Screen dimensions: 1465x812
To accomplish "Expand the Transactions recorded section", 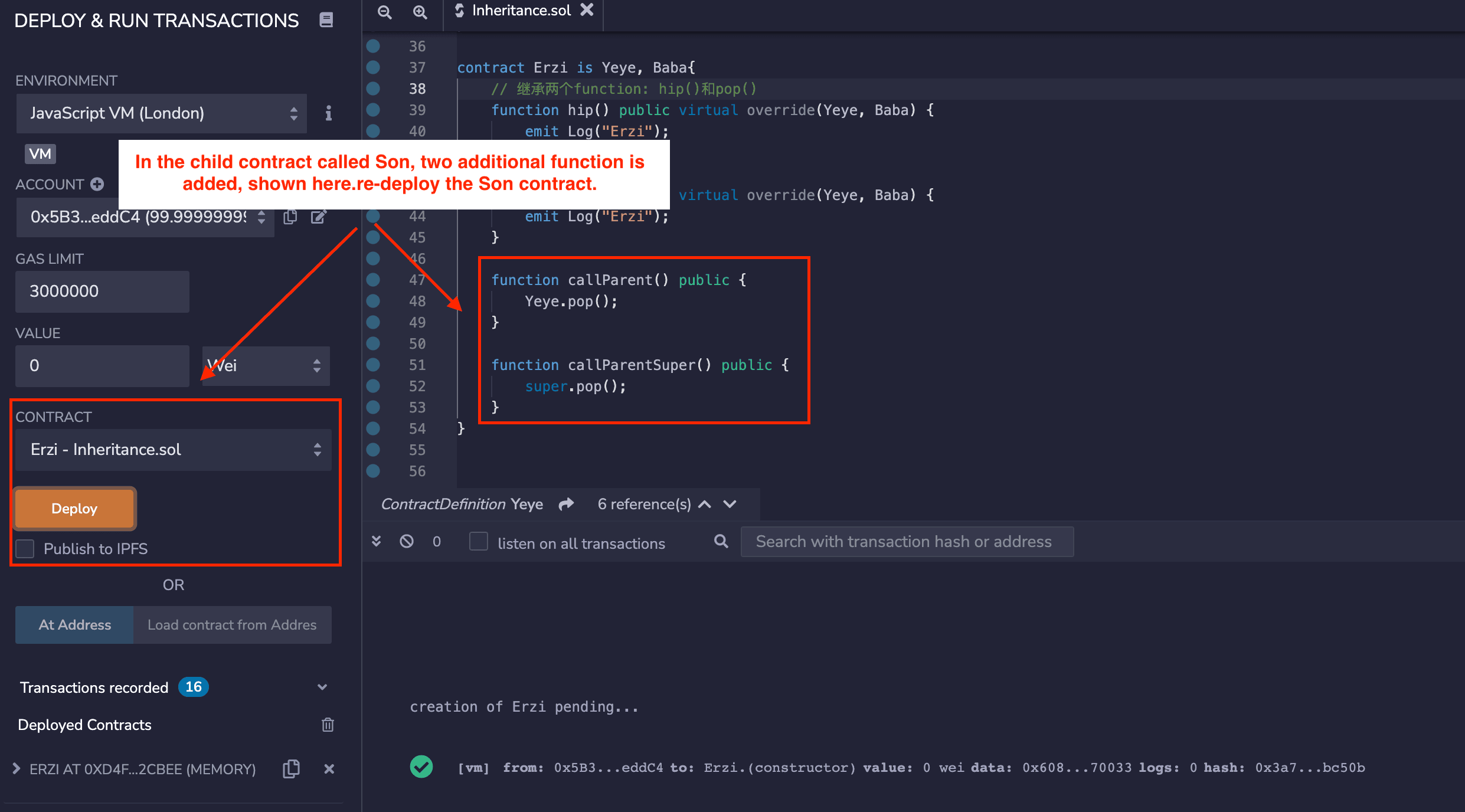I will click(x=322, y=687).
